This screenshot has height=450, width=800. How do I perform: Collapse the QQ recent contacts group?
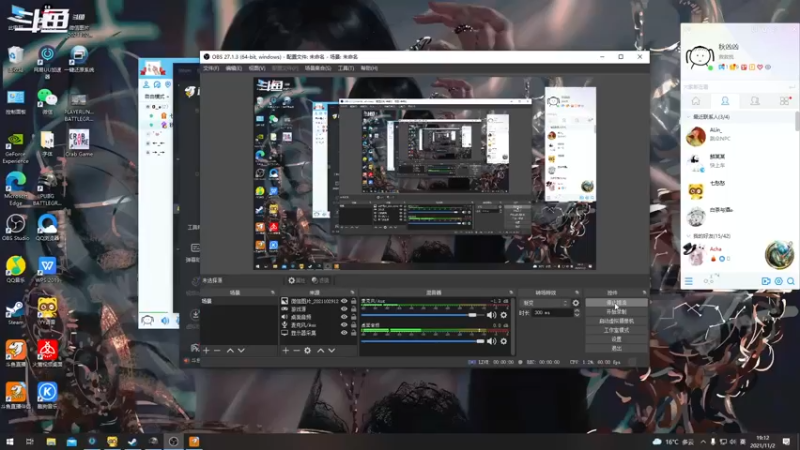click(x=688, y=117)
